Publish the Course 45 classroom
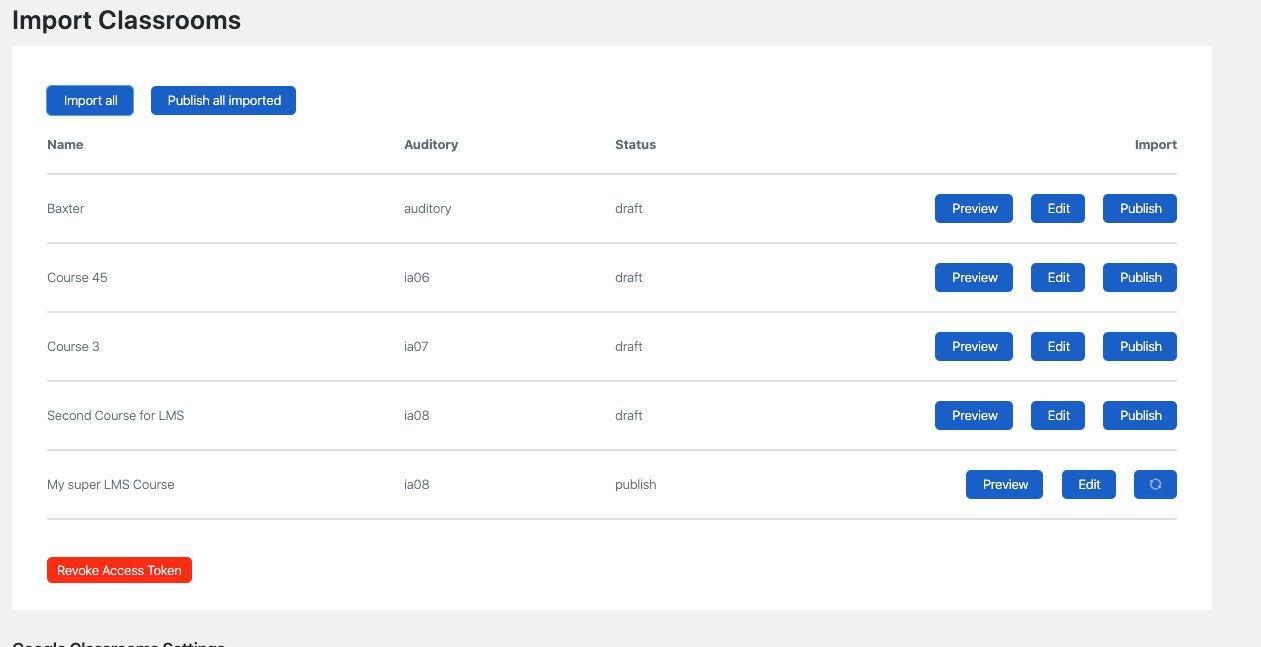This screenshot has width=1261, height=647. pos(1140,277)
